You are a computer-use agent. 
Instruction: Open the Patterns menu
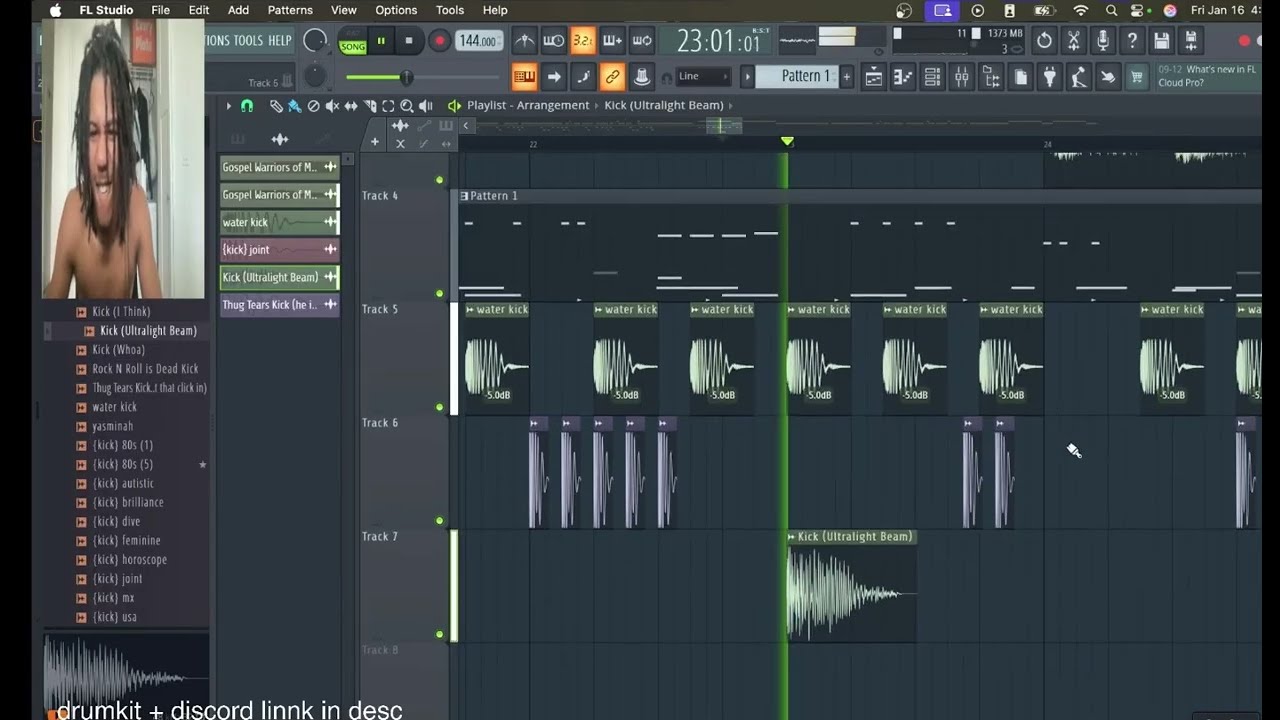(x=290, y=10)
